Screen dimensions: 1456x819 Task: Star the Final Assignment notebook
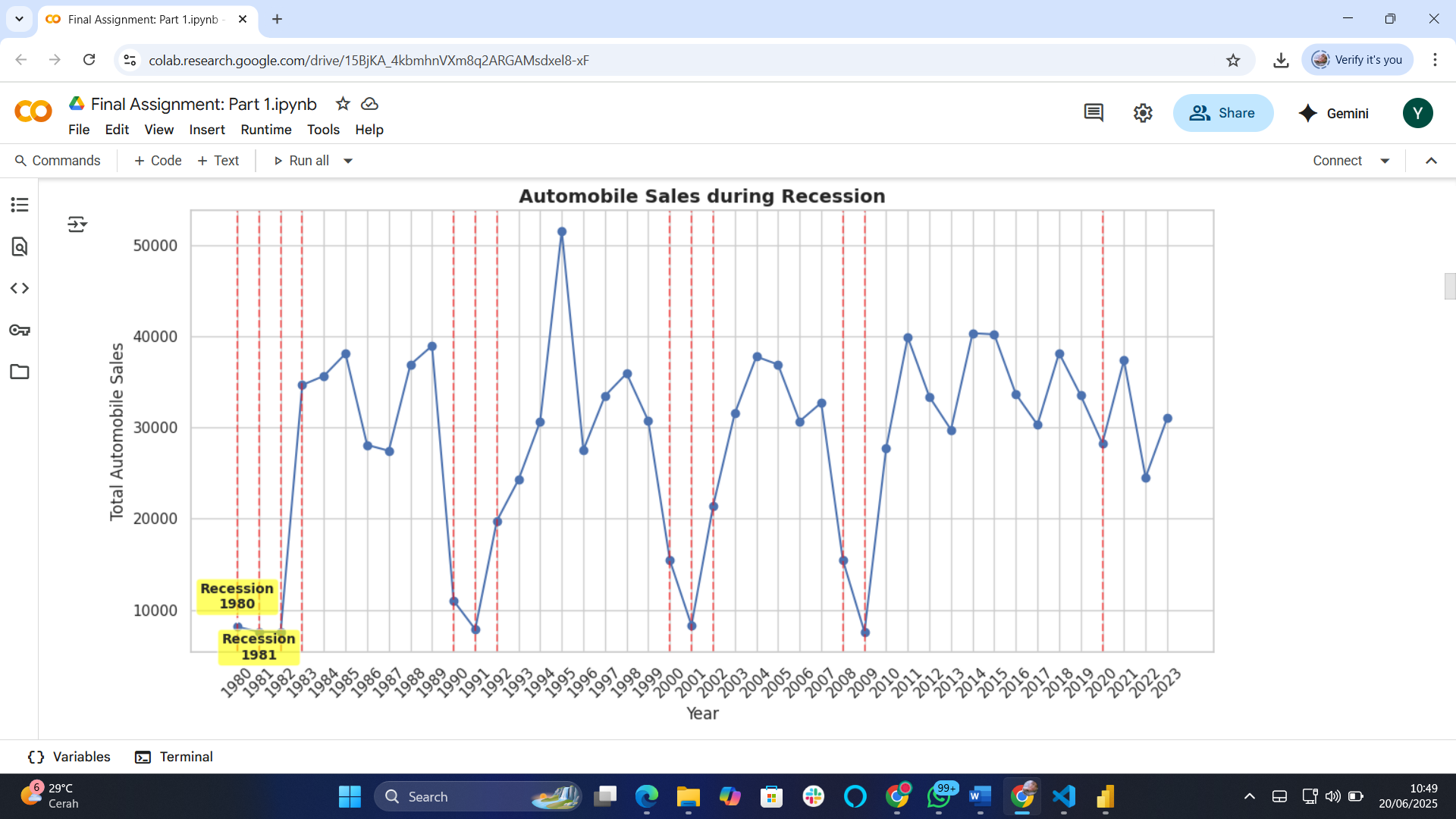click(341, 104)
